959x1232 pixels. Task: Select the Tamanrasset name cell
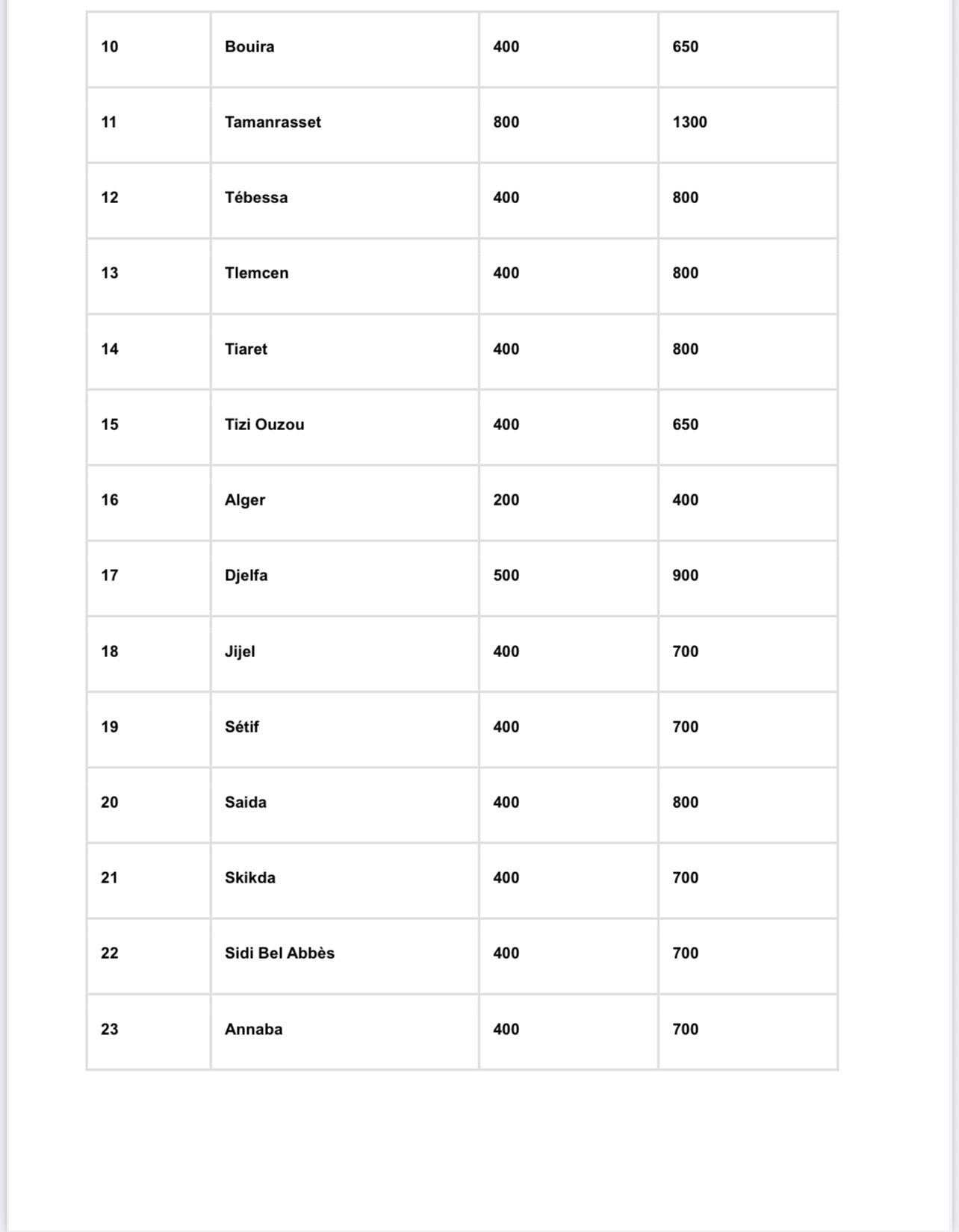point(273,122)
